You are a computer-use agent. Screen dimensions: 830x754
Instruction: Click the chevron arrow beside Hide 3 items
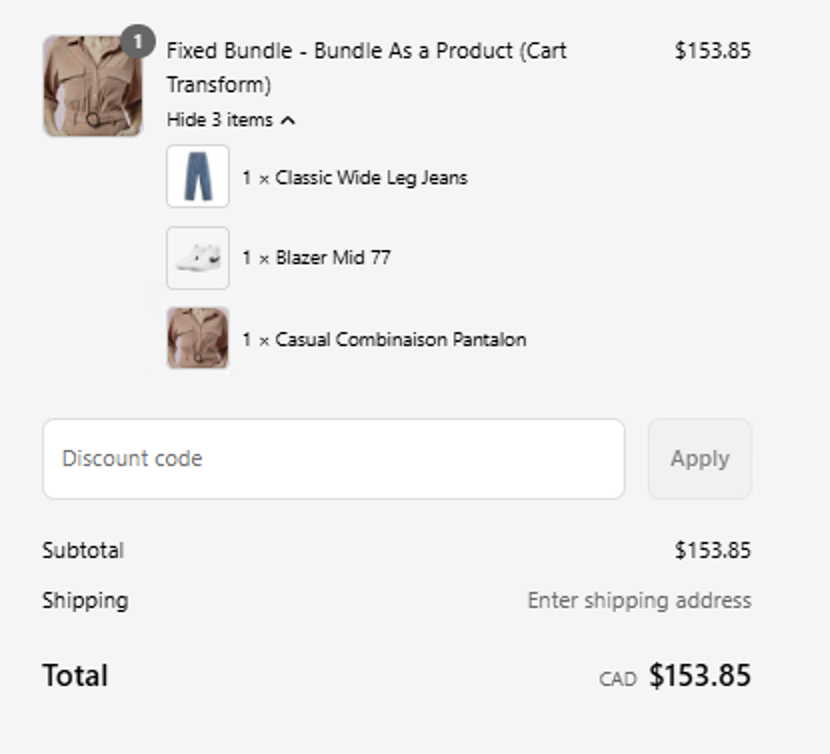(x=288, y=120)
